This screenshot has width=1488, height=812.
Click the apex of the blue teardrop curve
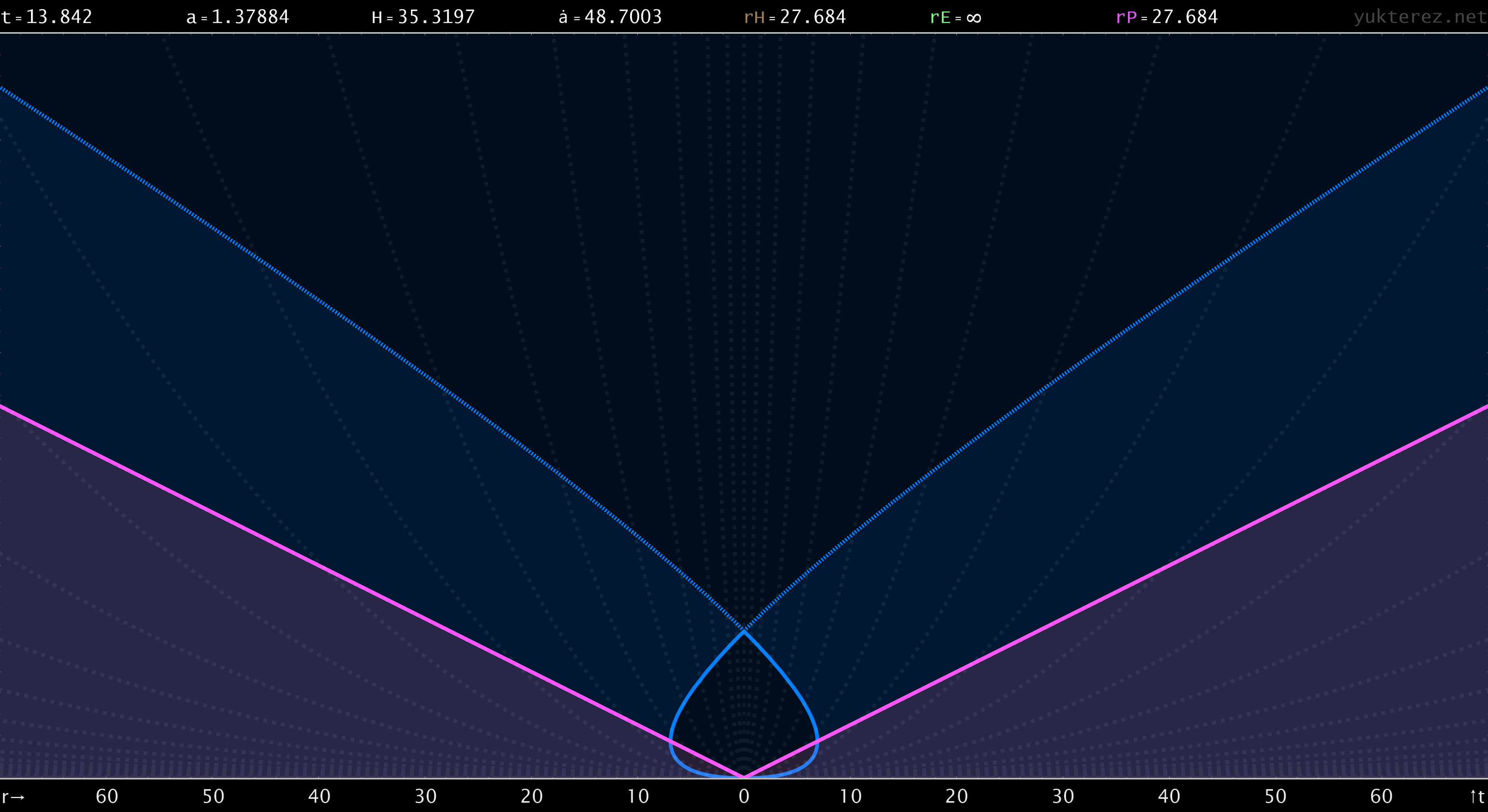click(744, 631)
